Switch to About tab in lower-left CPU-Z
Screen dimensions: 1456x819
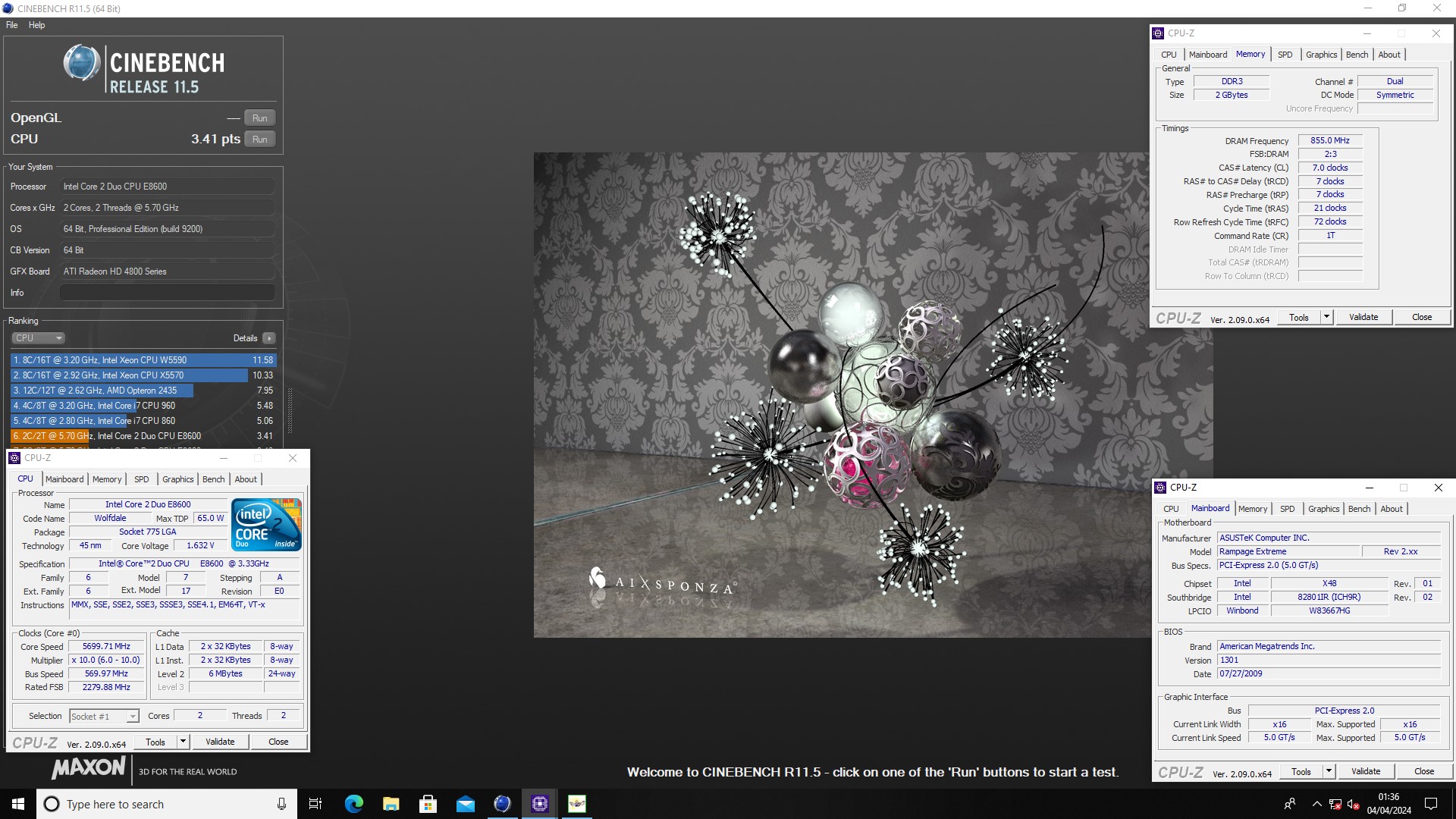tap(246, 479)
